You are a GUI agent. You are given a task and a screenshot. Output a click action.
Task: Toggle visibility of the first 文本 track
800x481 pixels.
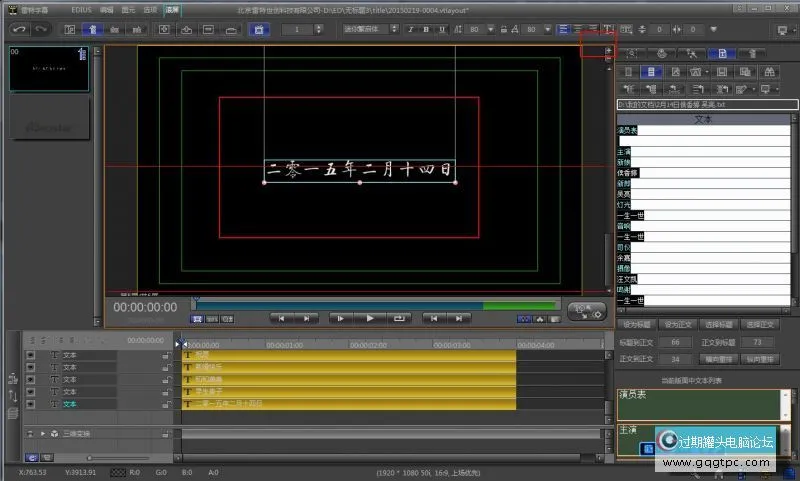click(30, 355)
